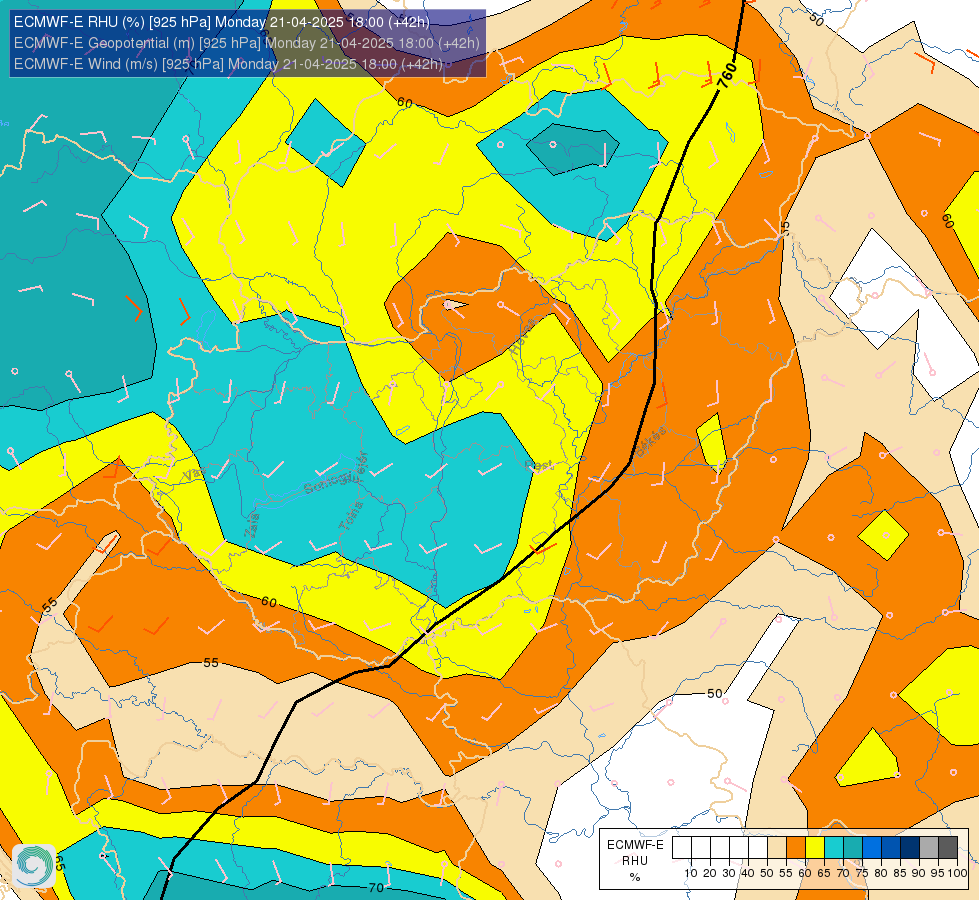
Task: Click the Tolna county label
Action: [x=351, y=516]
